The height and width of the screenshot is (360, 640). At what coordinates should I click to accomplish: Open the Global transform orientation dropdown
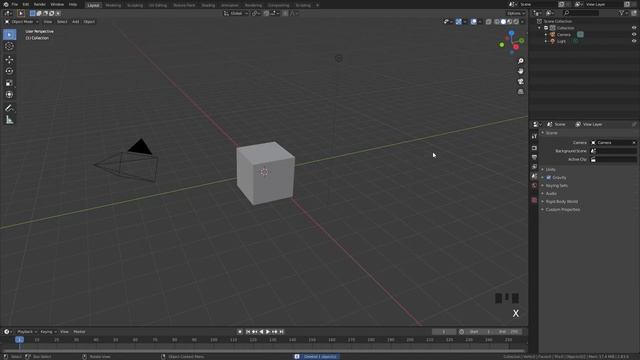click(236, 13)
